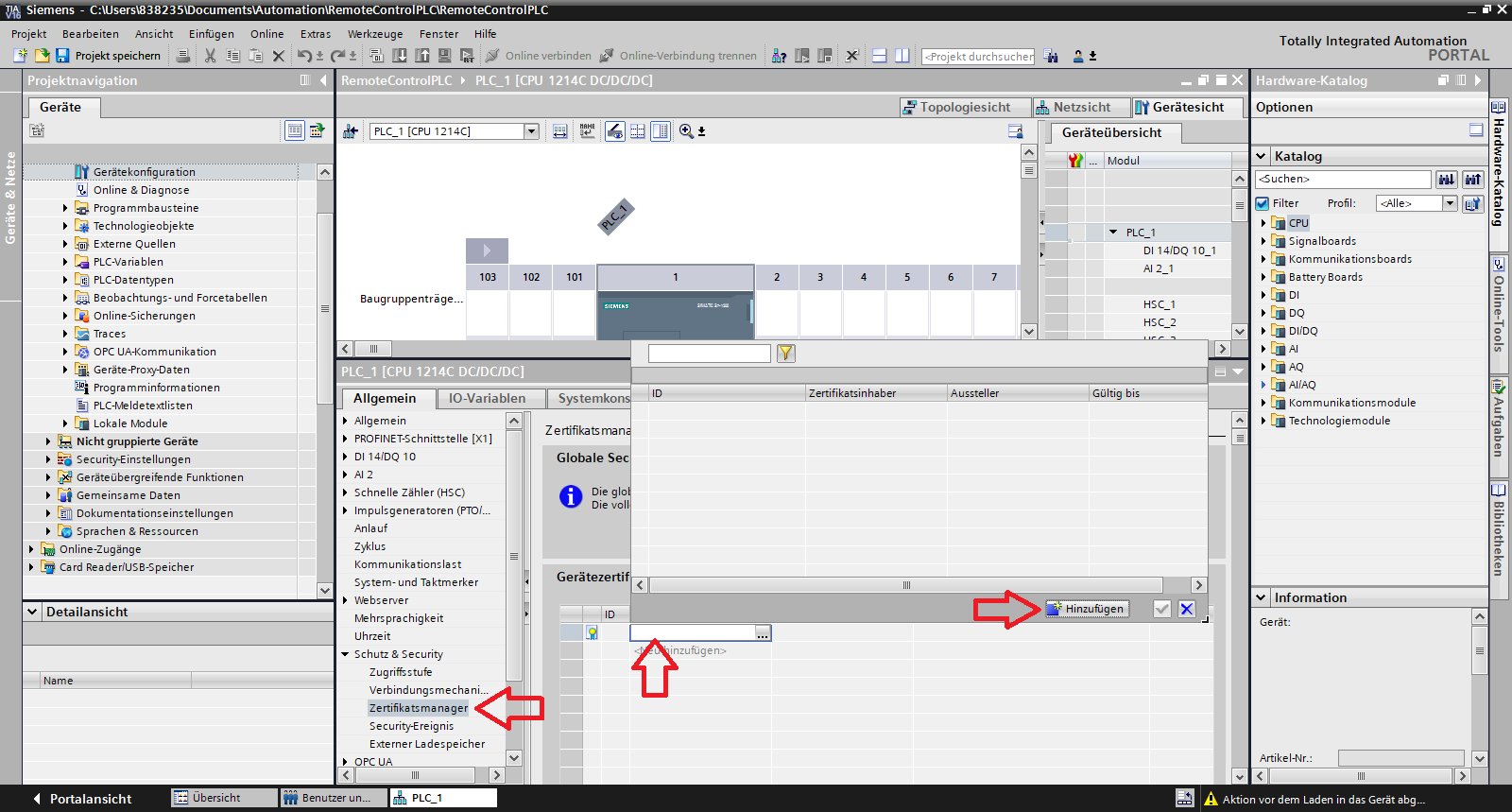Image resolution: width=1512 pixels, height=812 pixels.
Task: Split the editor area horizontally
Action: pyautogui.click(x=879, y=56)
